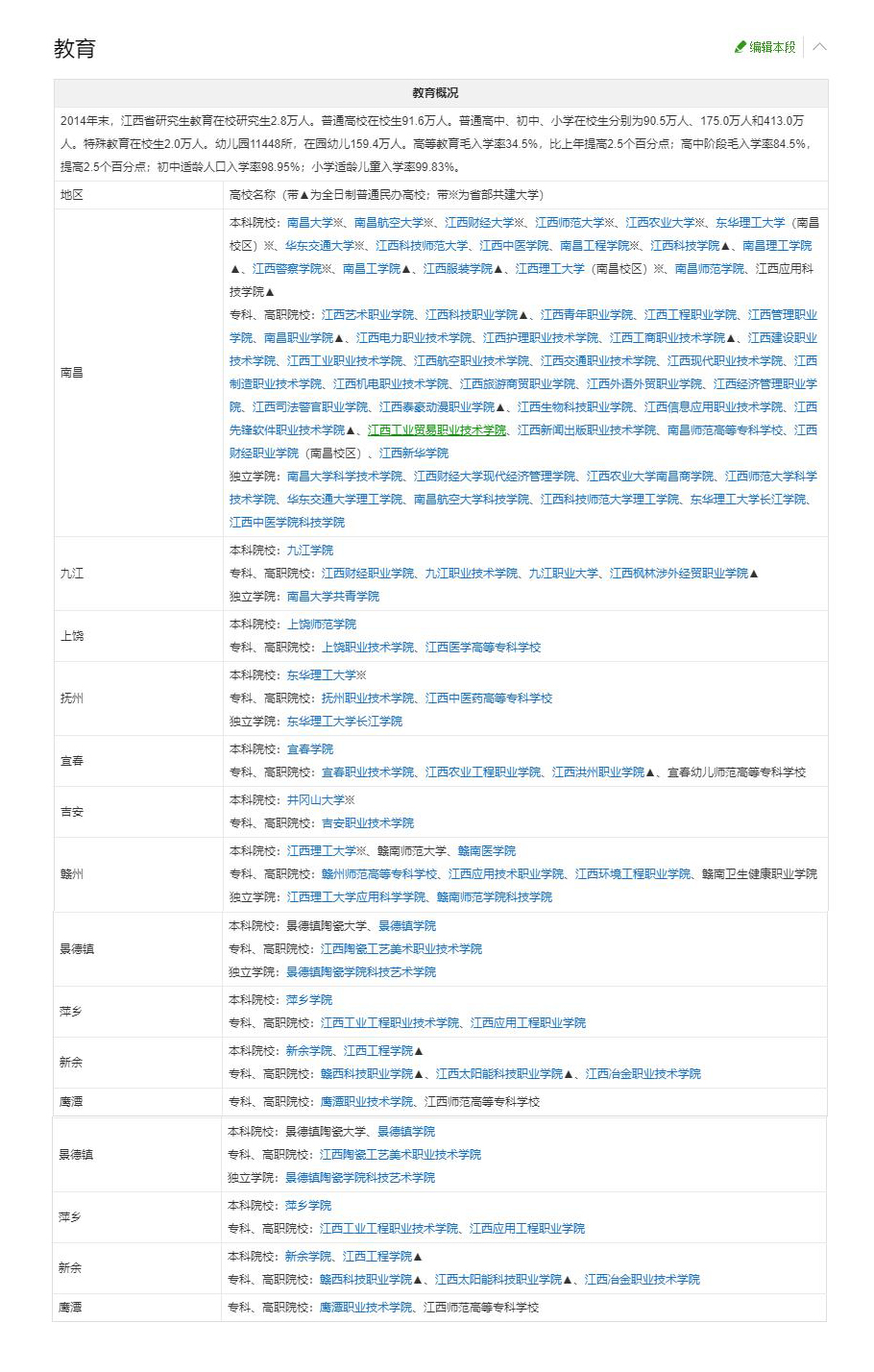Click the 吉安 region cell
Viewport: 874px width, 1372px height.
tap(138, 812)
